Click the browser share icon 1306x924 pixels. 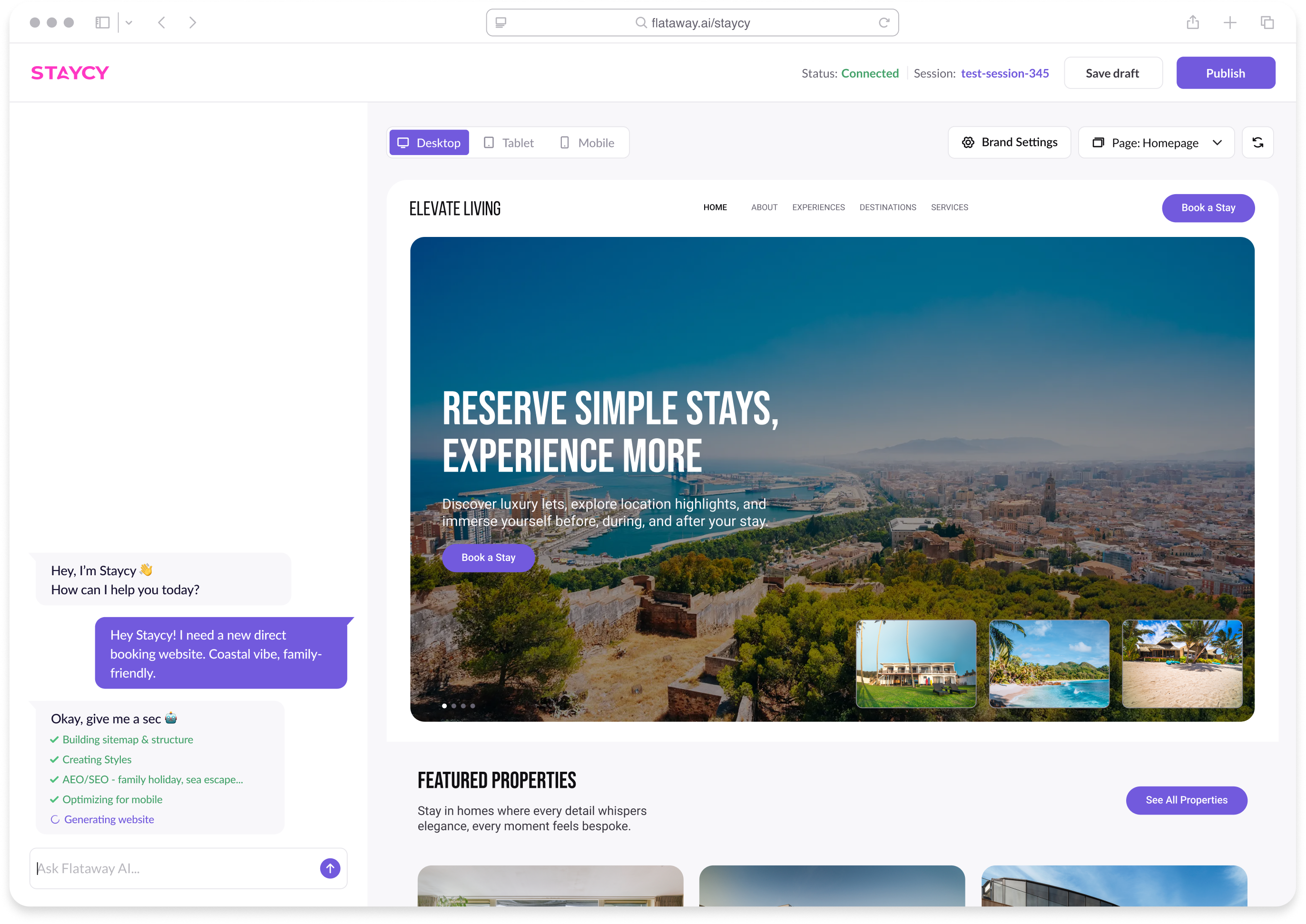tap(1193, 22)
